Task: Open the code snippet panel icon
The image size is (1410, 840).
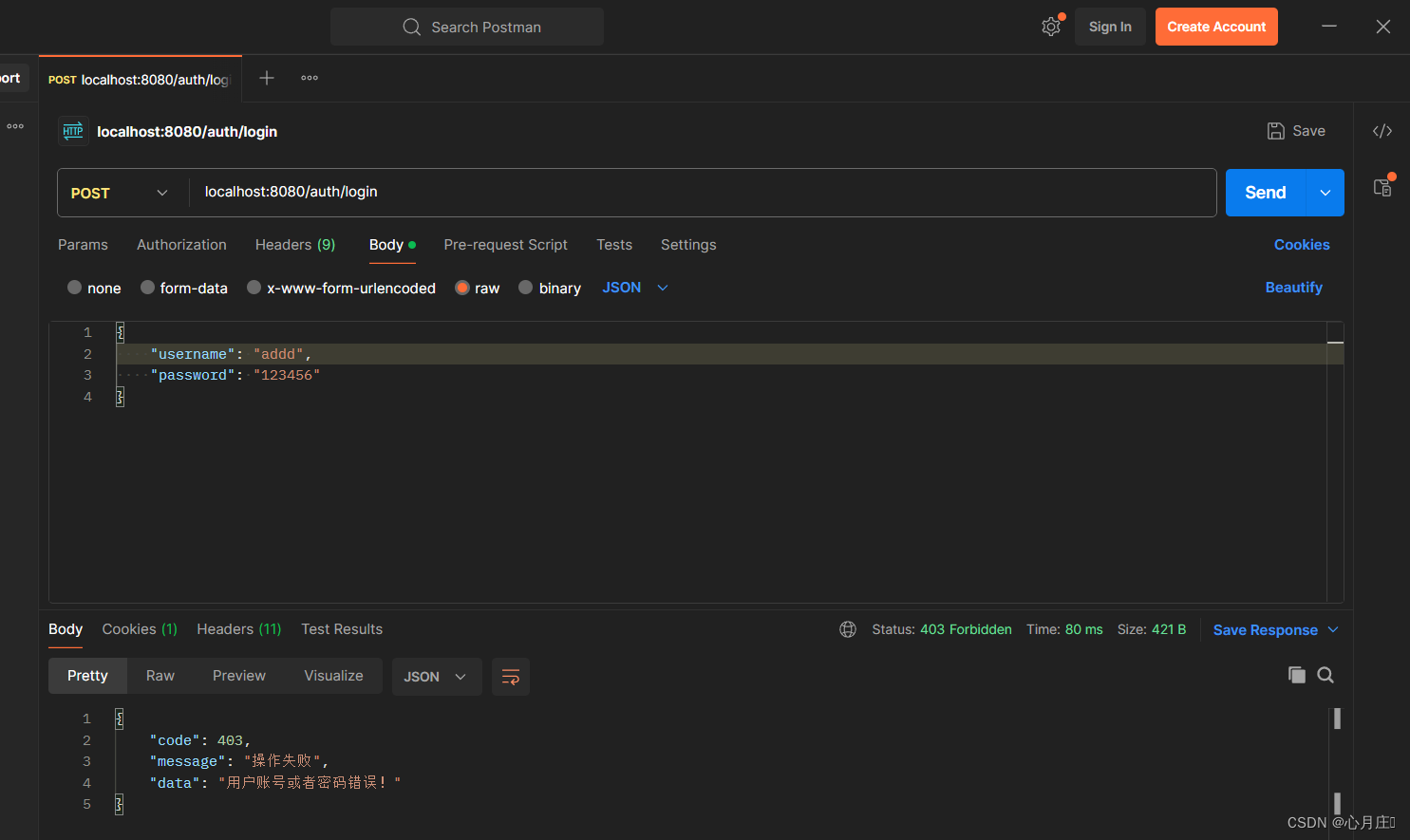Action: coord(1382,131)
